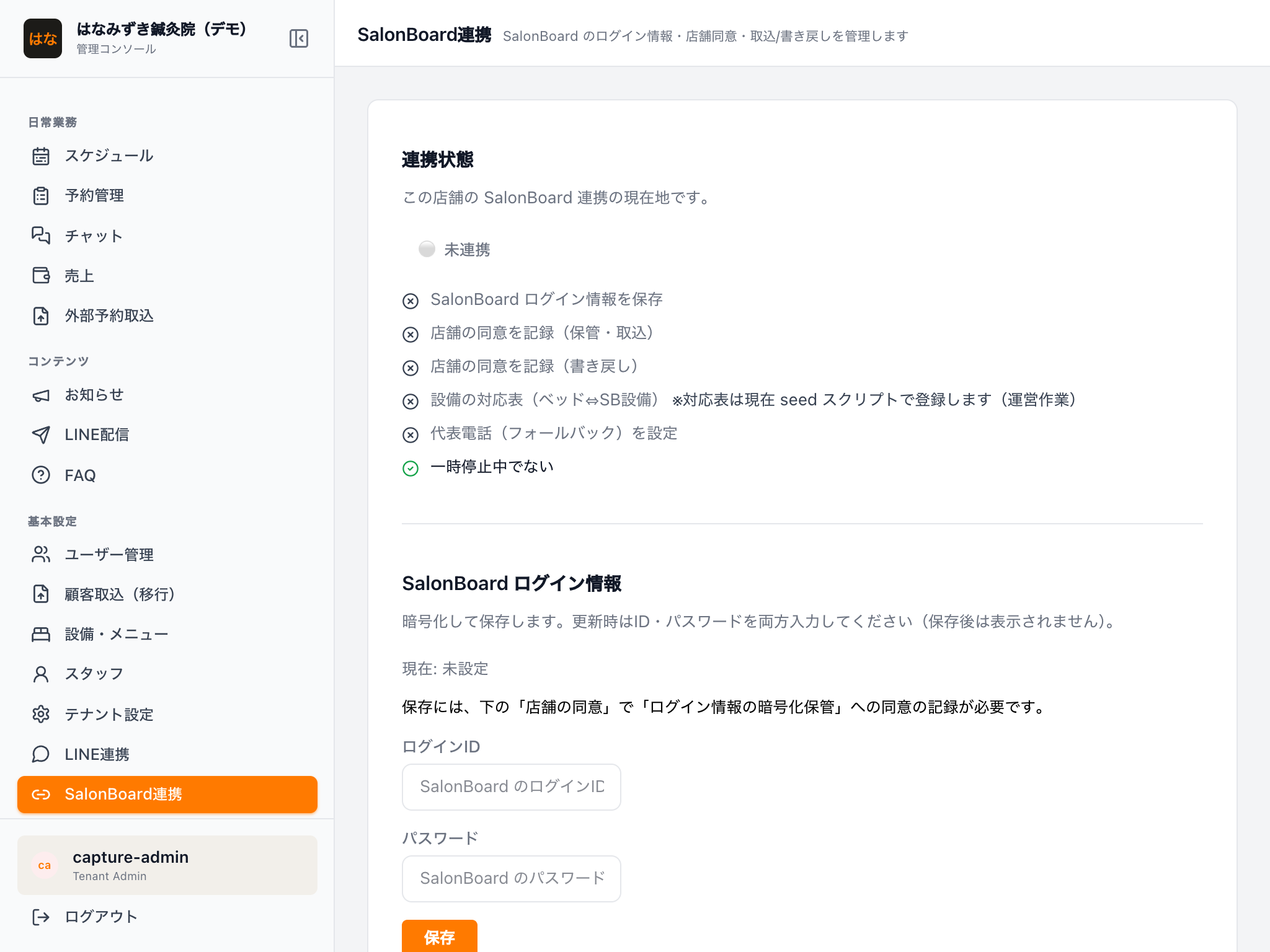Screen dimensions: 1270x952
Task: Click the X icon beside 書き戻し consent
Action: pyautogui.click(x=411, y=368)
